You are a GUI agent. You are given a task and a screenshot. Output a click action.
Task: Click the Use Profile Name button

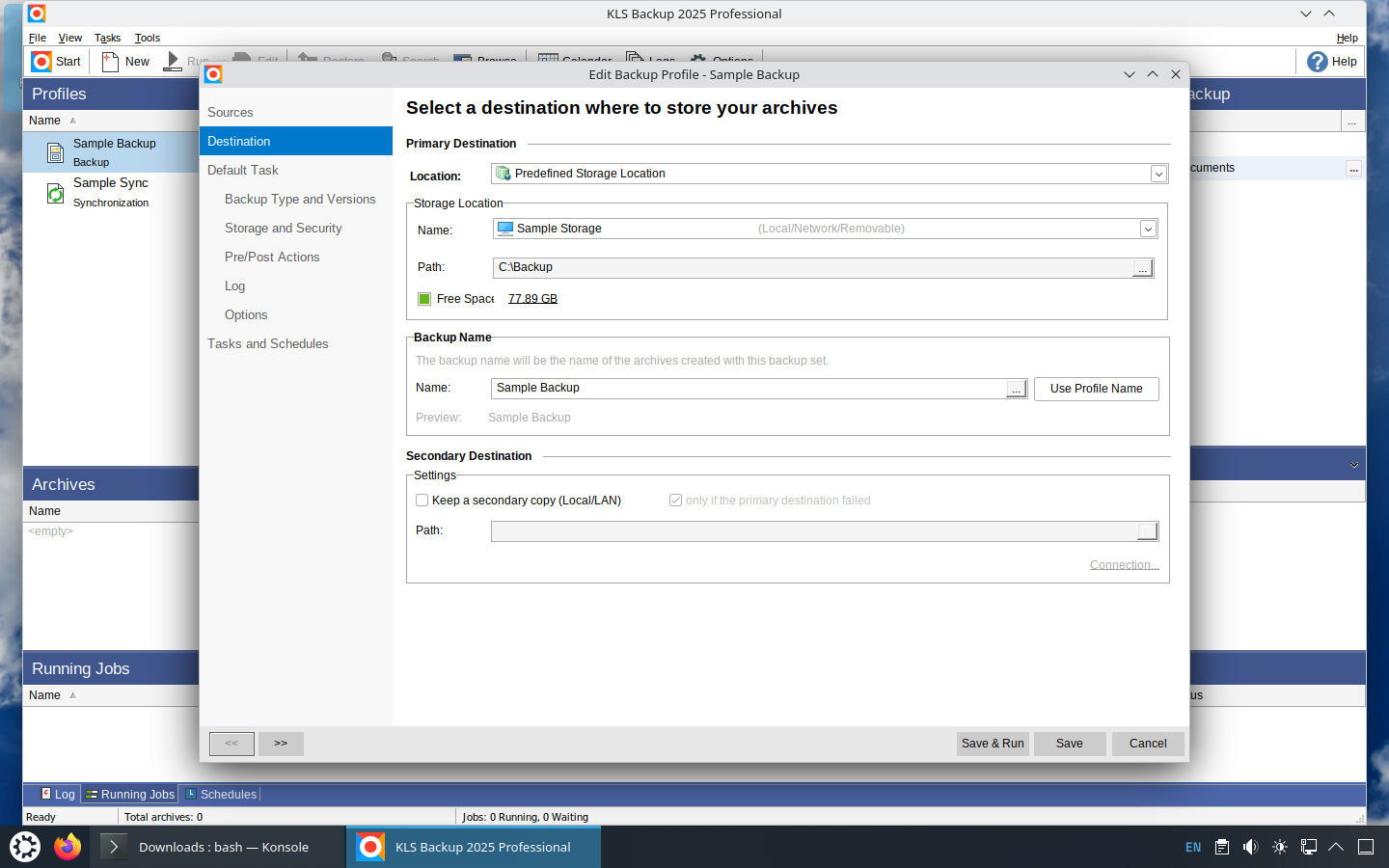pyautogui.click(x=1097, y=389)
